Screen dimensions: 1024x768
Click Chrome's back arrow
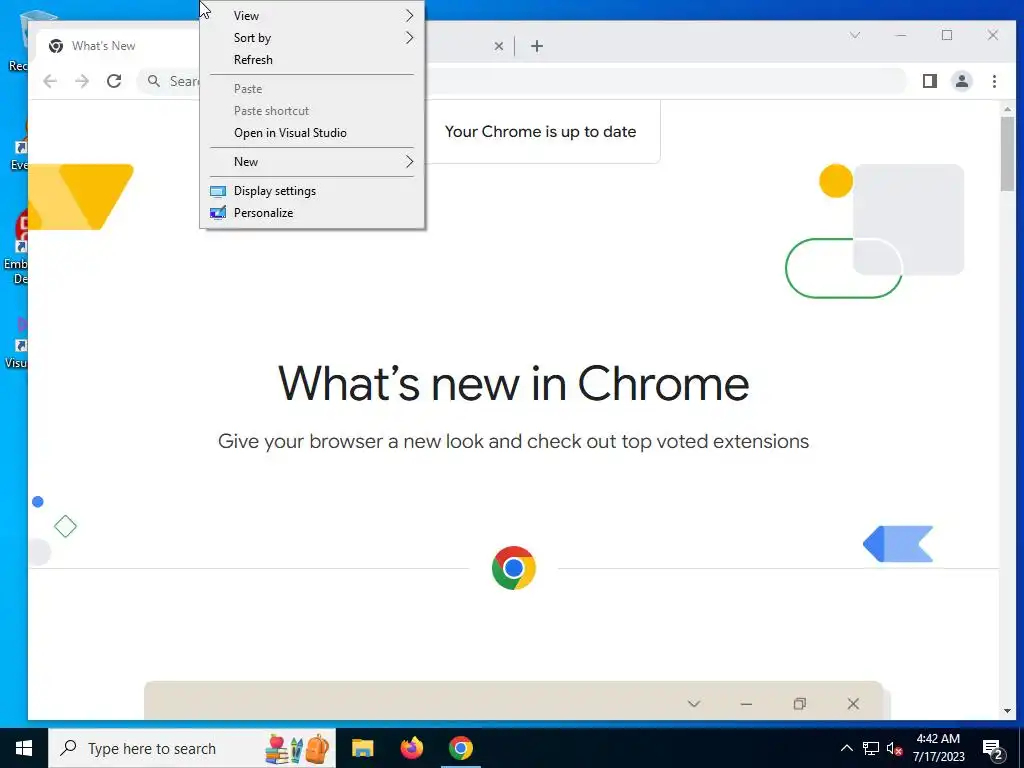(50, 81)
